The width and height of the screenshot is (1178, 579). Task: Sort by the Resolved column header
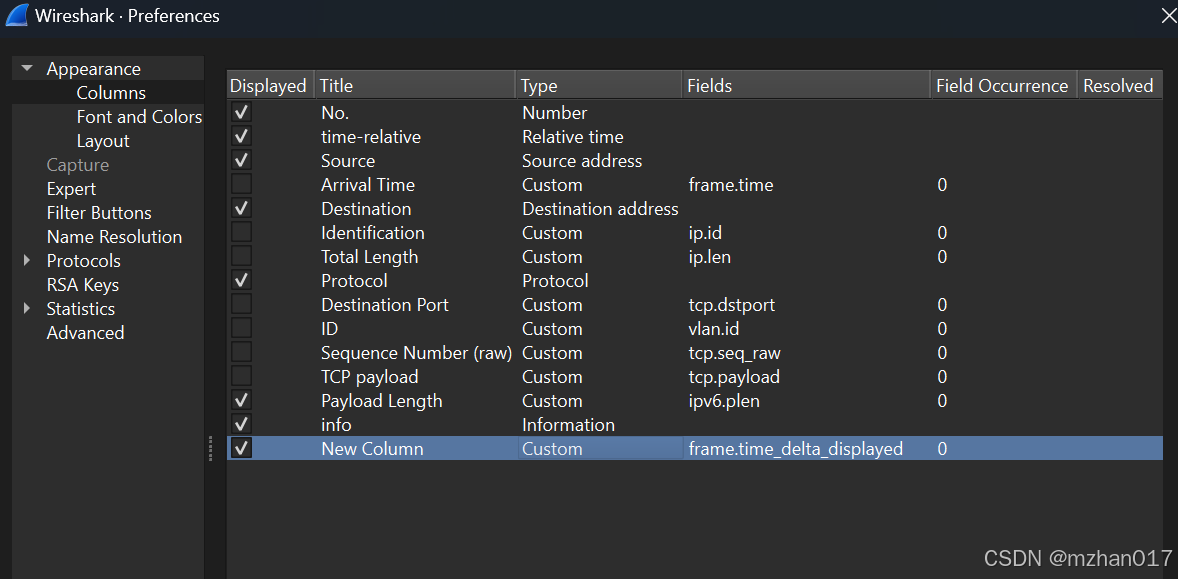(x=1120, y=86)
